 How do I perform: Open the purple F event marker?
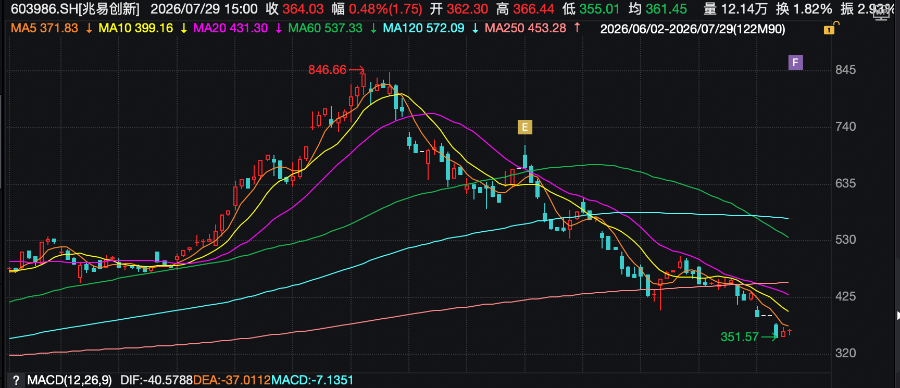[795, 62]
